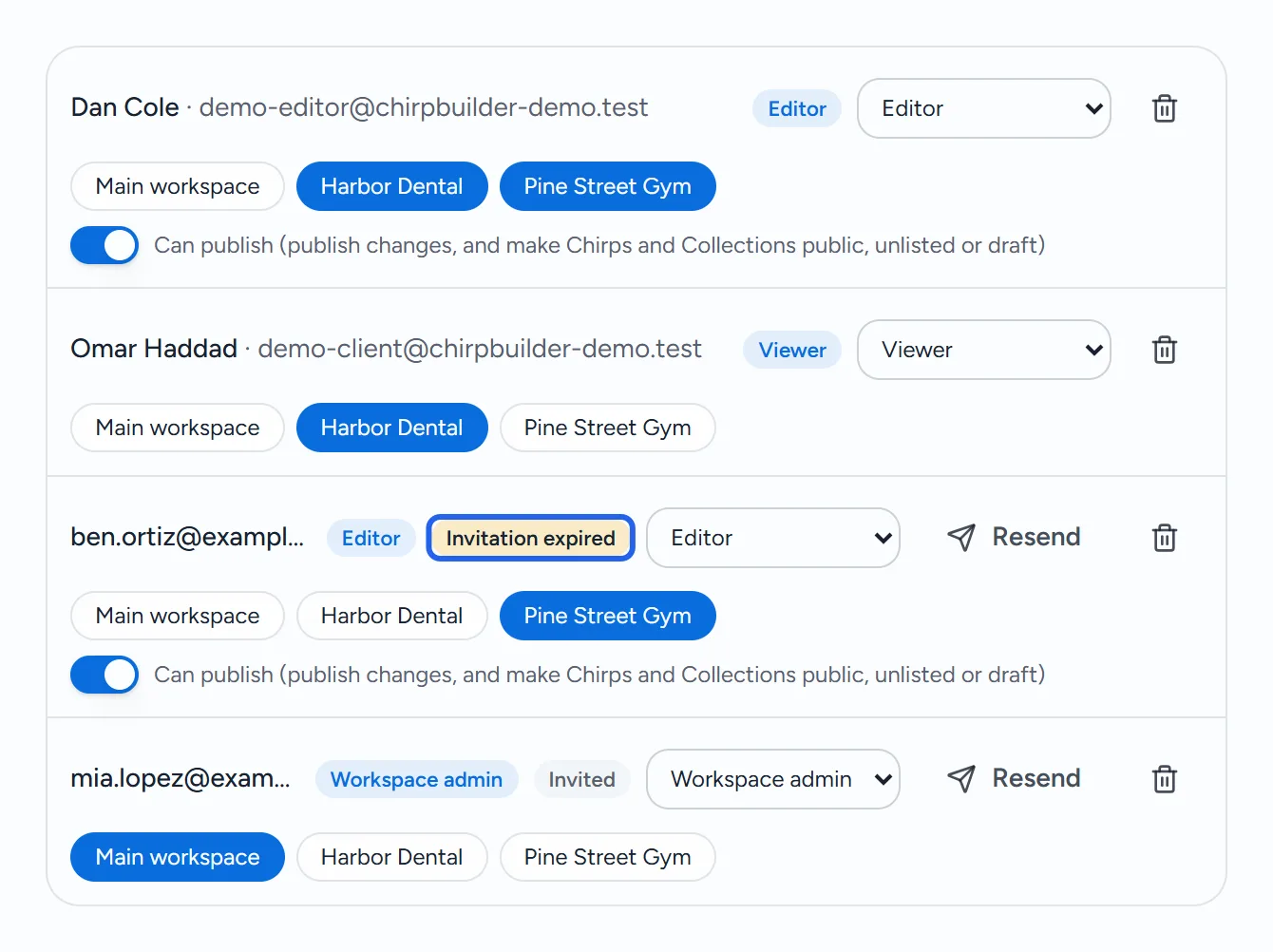Enable Pine Street Gym for Omar Haddad
This screenshot has width=1273, height=952.
pos(608,428)
